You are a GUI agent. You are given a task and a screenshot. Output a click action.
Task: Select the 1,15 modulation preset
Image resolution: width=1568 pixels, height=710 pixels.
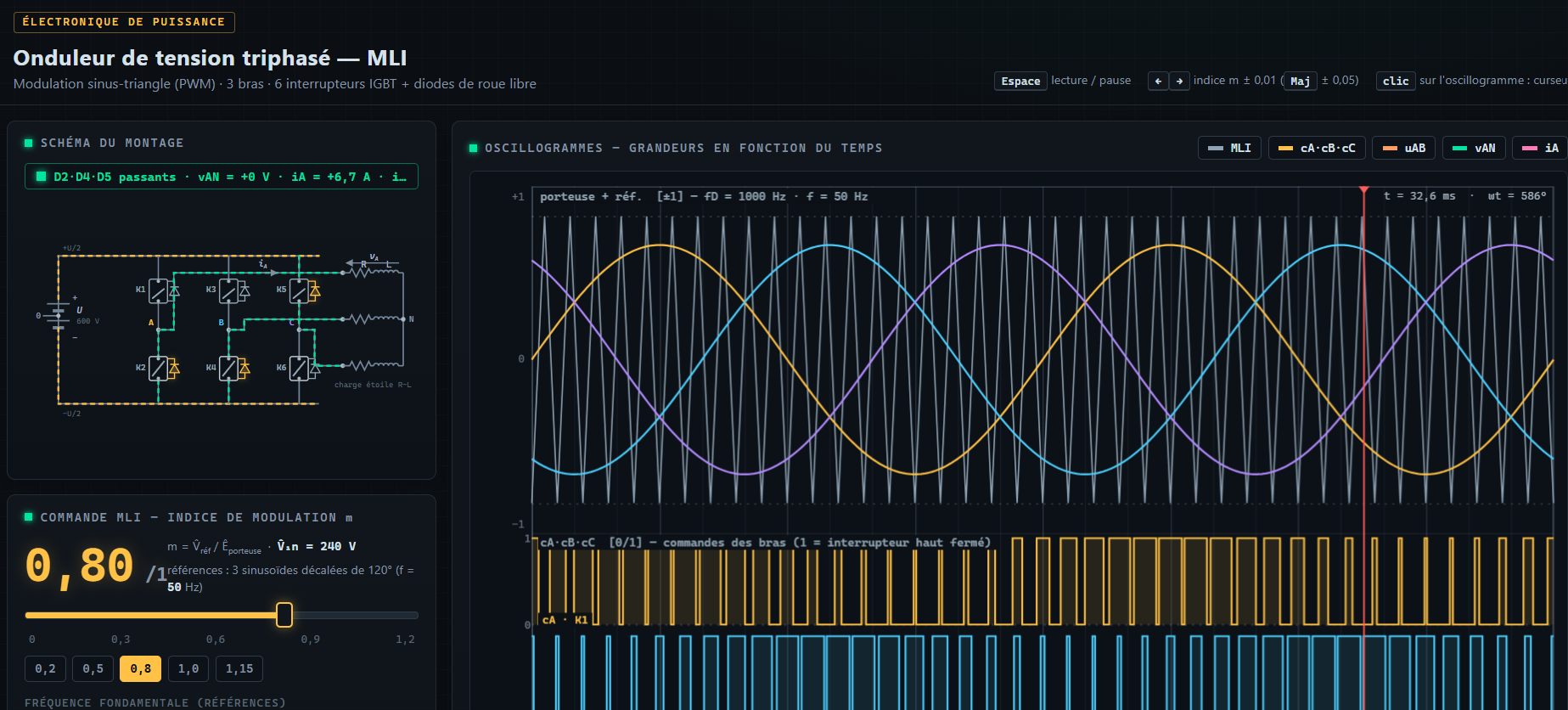point(239,668)
